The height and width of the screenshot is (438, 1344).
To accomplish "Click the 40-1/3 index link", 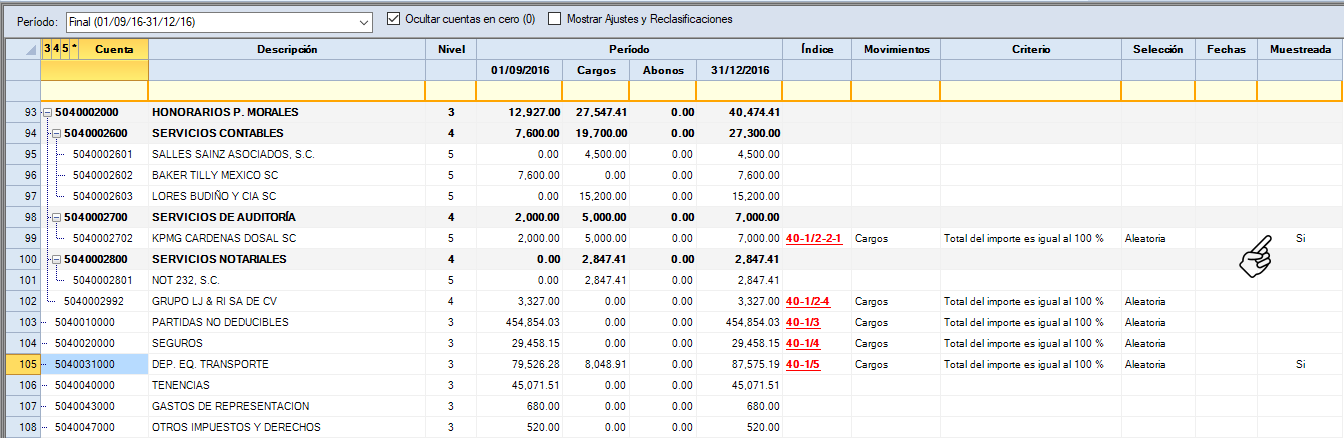I will click(x=803, y=322).
